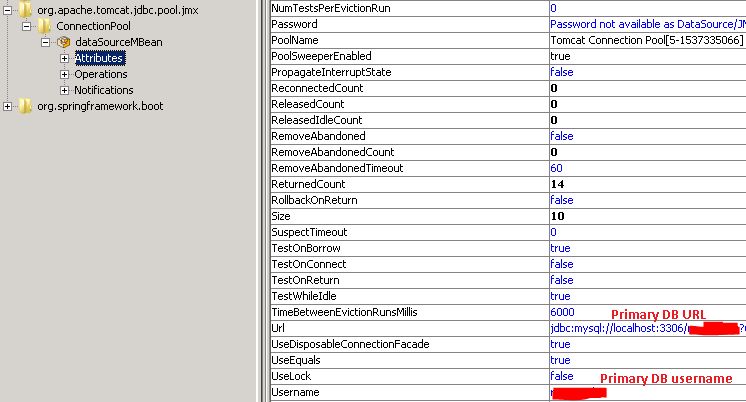746x402 pixels.
Task: Collapse the org.apache.tomcat.jdbc.pool.jmx node
Action: click(x=7, y=10)
